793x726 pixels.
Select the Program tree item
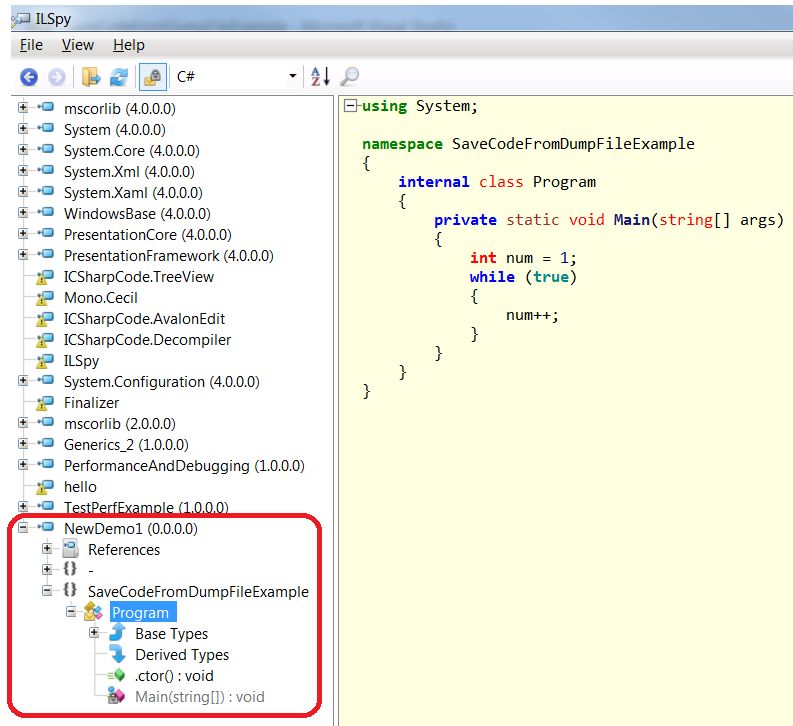tap(143, 612)
